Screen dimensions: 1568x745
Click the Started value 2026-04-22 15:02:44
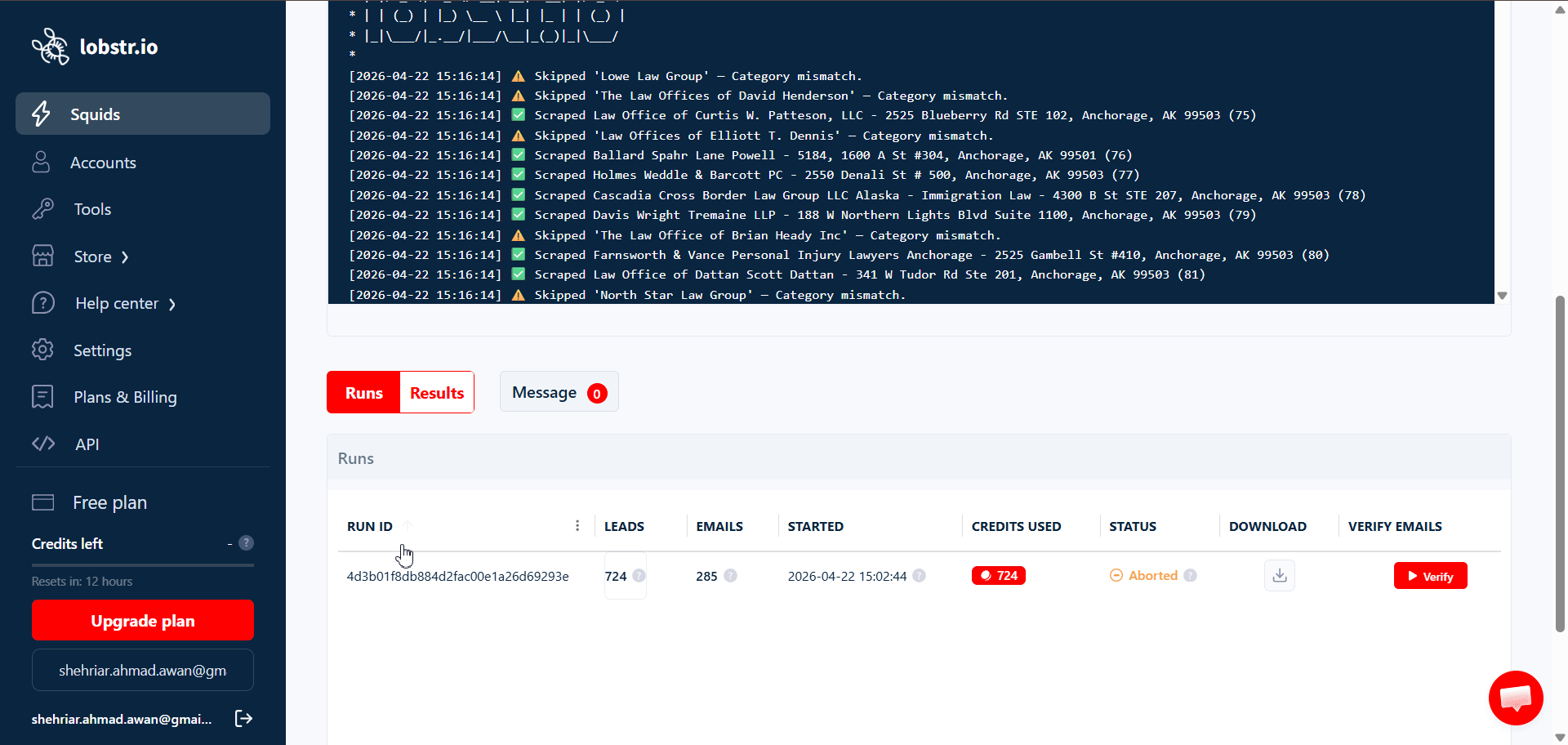[847, 576]
